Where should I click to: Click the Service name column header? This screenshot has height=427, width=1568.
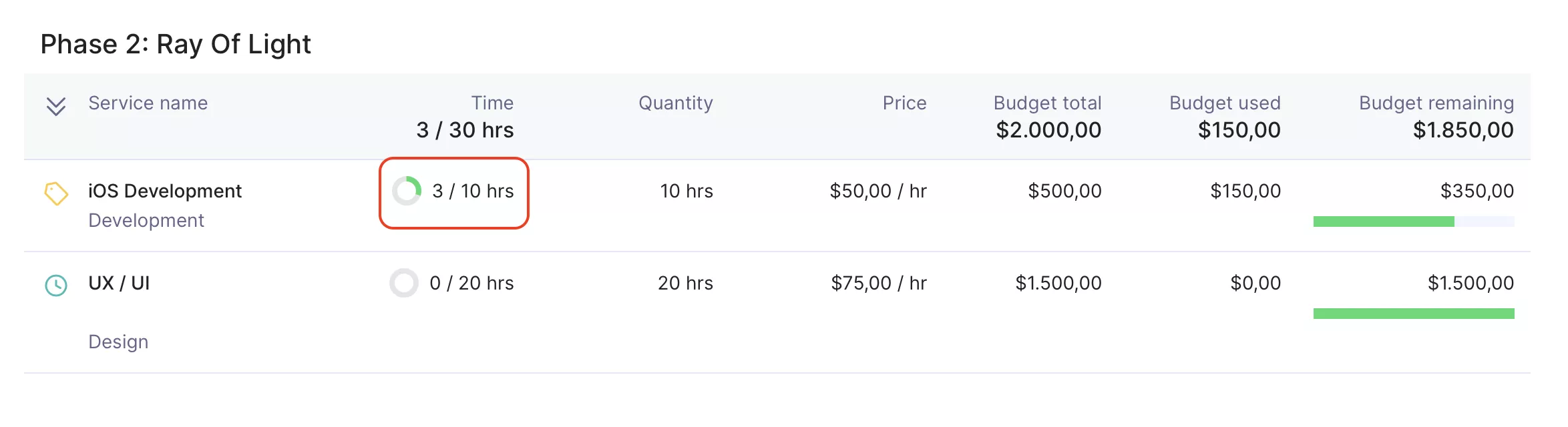pos(148,103)
